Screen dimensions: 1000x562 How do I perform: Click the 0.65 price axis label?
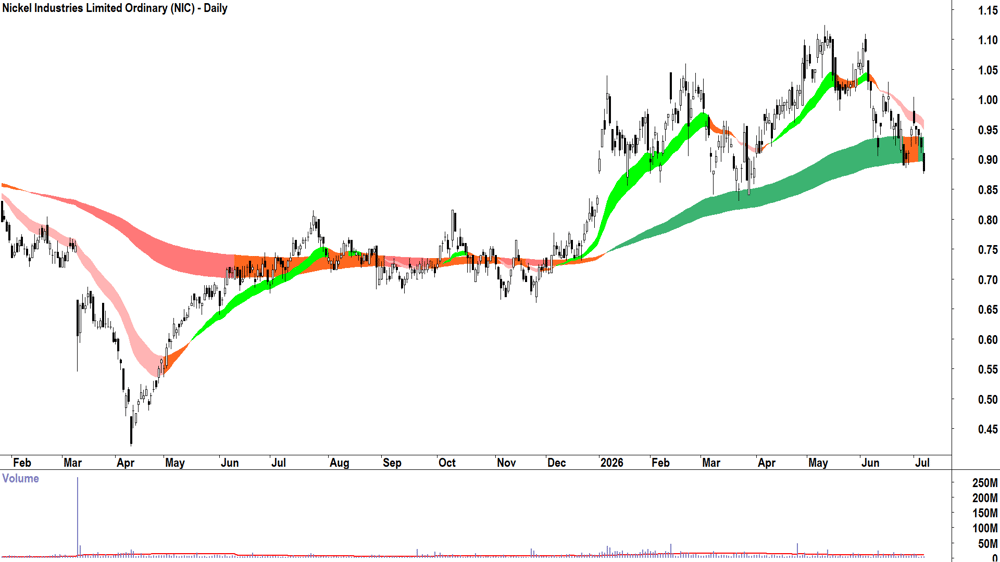pos(988,310)
